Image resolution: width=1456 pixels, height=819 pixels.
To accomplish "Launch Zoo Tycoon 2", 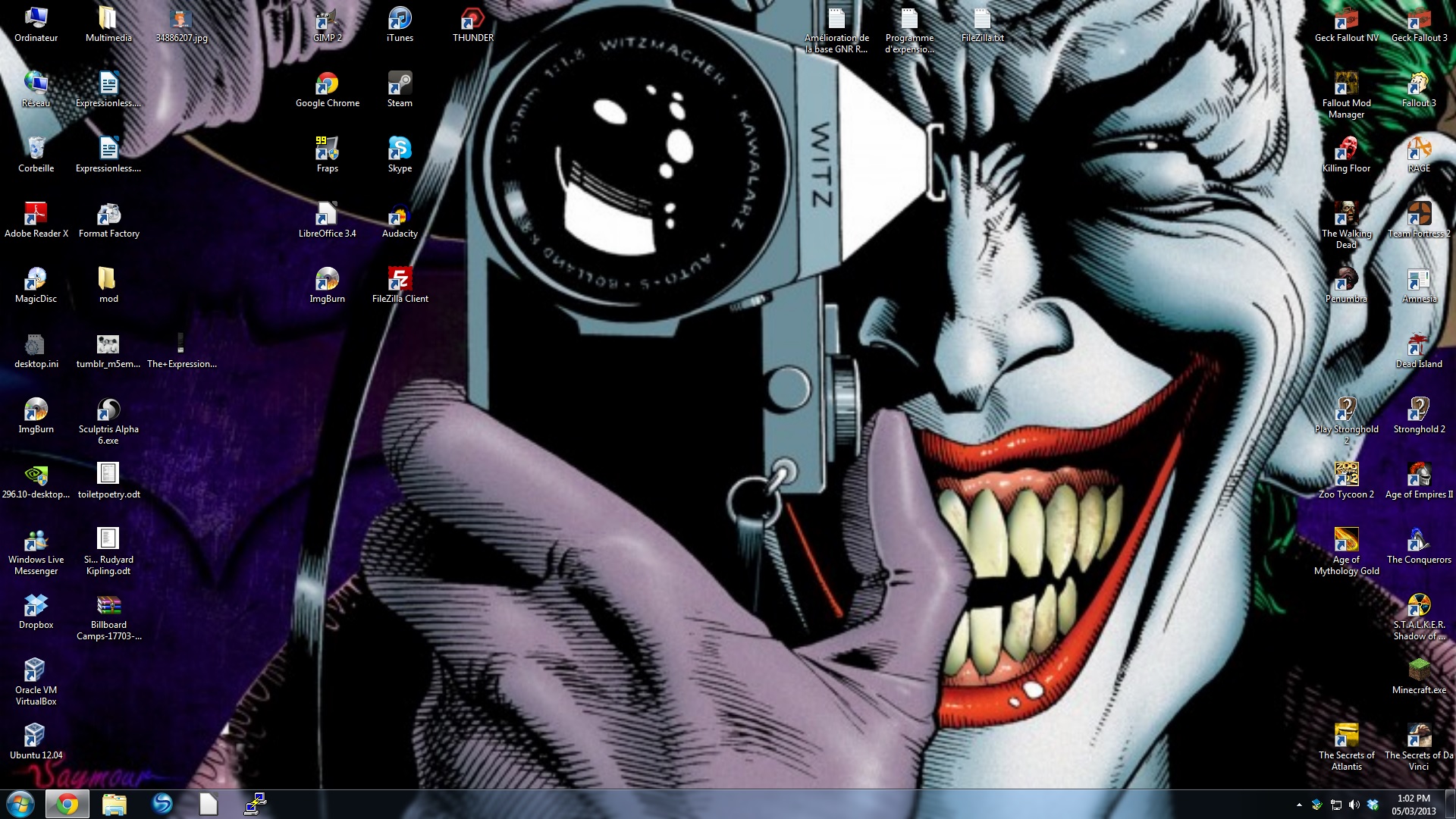I will point(1346,481).
